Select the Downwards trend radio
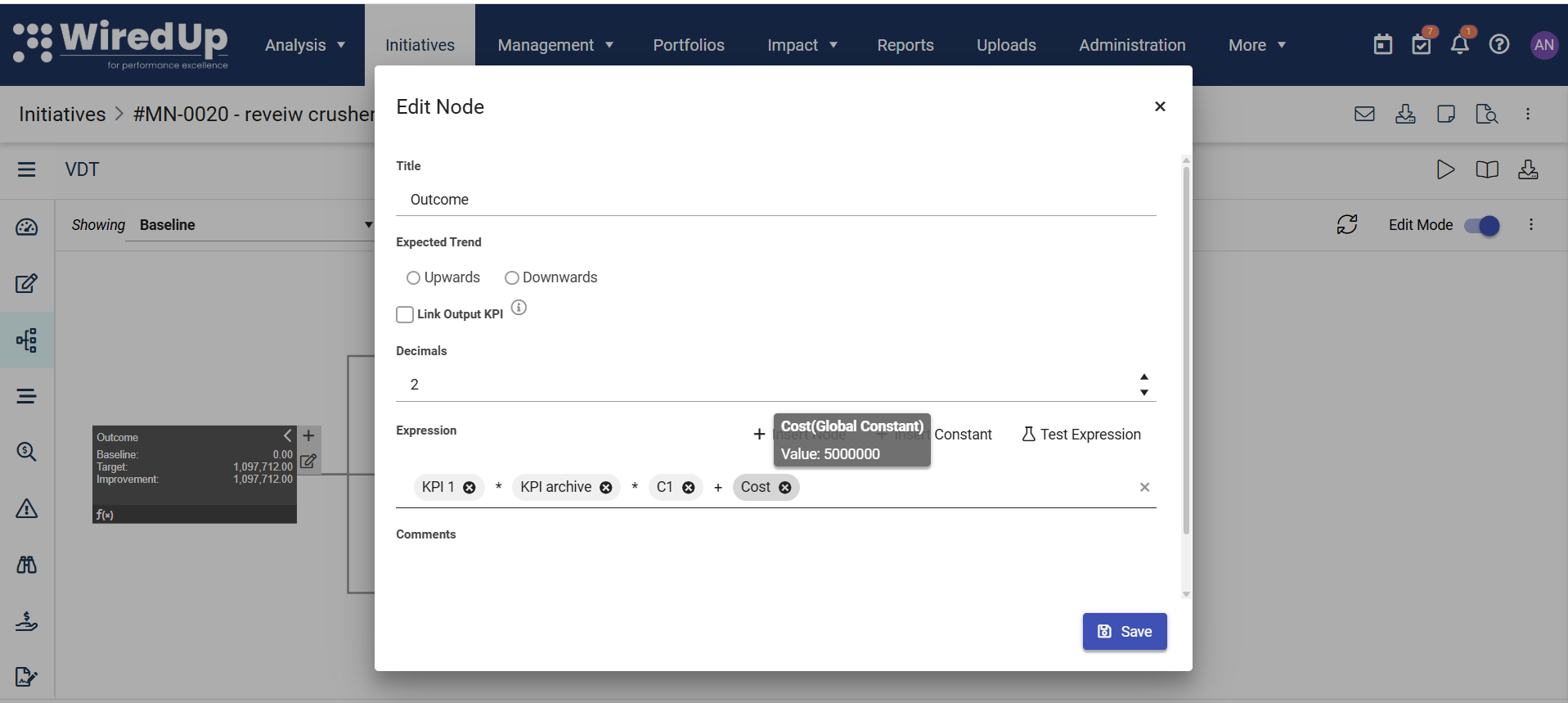The width and height of the screenshot is (1568, 703). [x=512, y=278]
